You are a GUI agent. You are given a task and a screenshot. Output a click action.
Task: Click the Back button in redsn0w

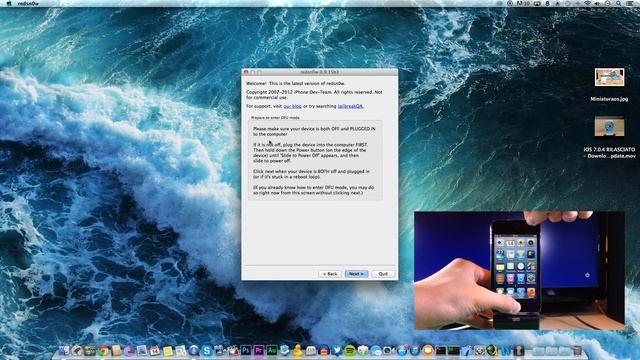click(x=330, y=274)
